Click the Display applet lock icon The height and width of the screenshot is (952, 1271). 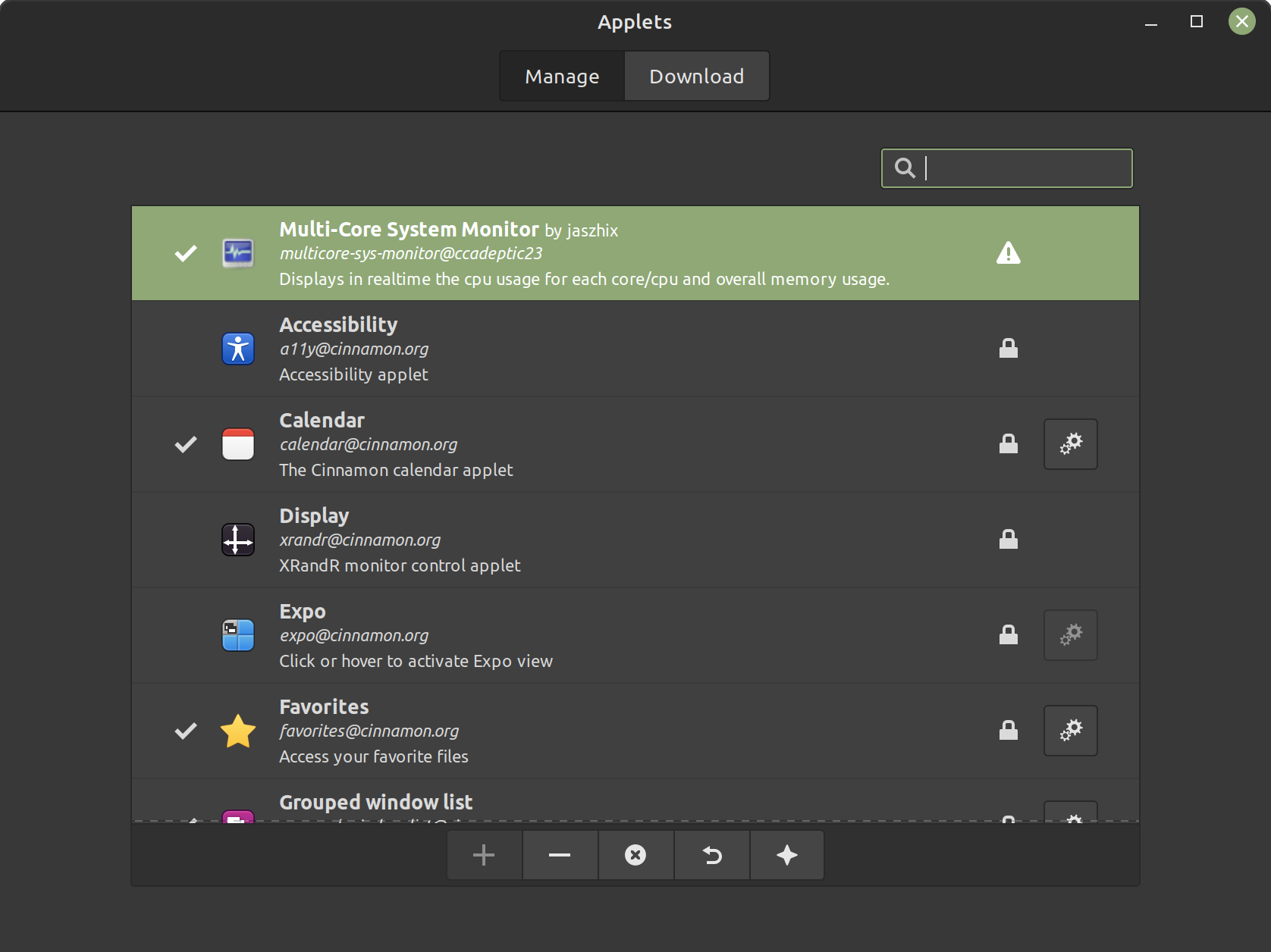(1008, 540)
